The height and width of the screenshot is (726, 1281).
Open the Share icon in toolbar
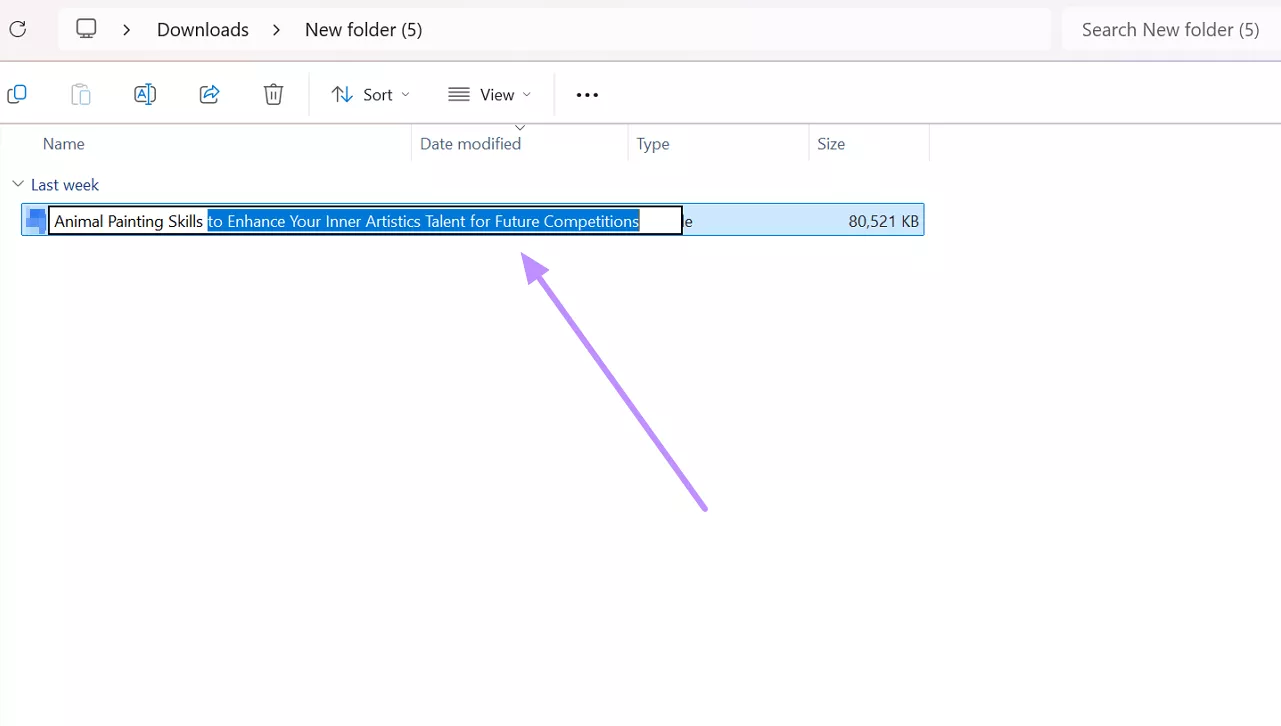209,94
